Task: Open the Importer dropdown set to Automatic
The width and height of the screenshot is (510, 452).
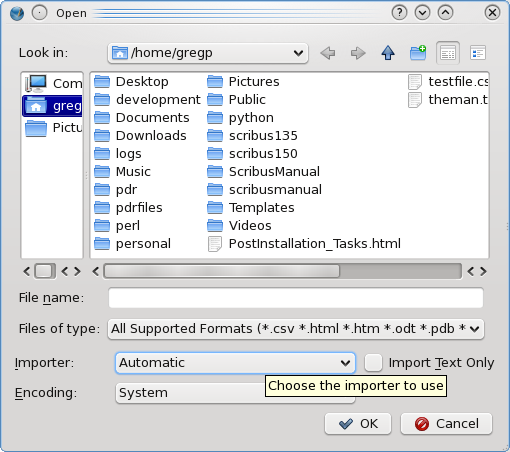Action: point(235,363)
